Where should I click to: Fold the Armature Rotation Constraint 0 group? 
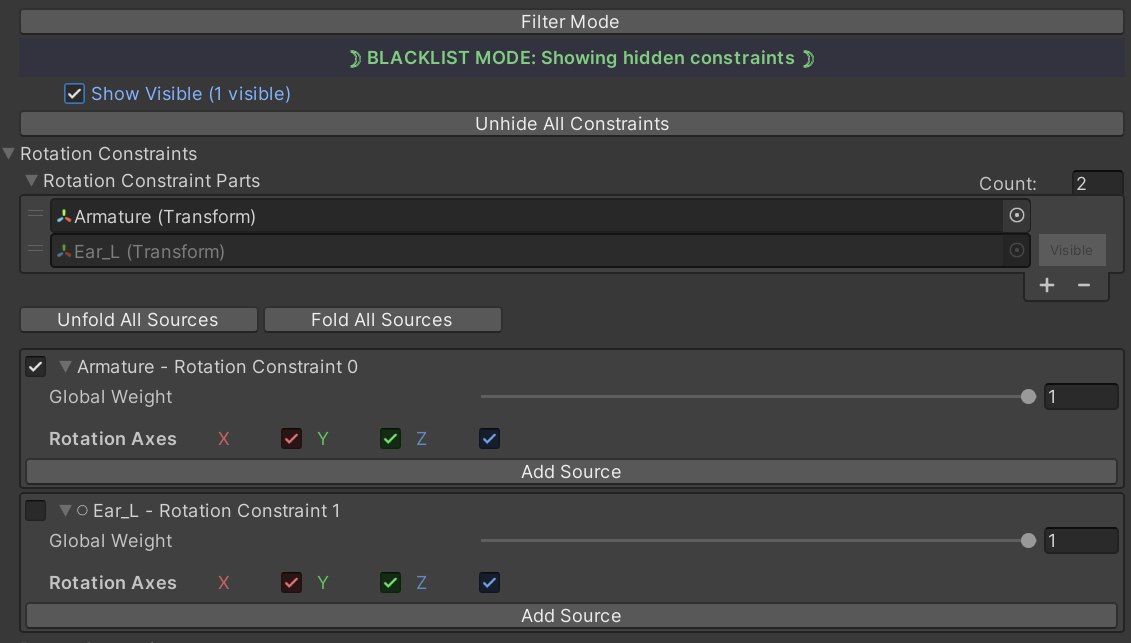[x=65, y=367]
